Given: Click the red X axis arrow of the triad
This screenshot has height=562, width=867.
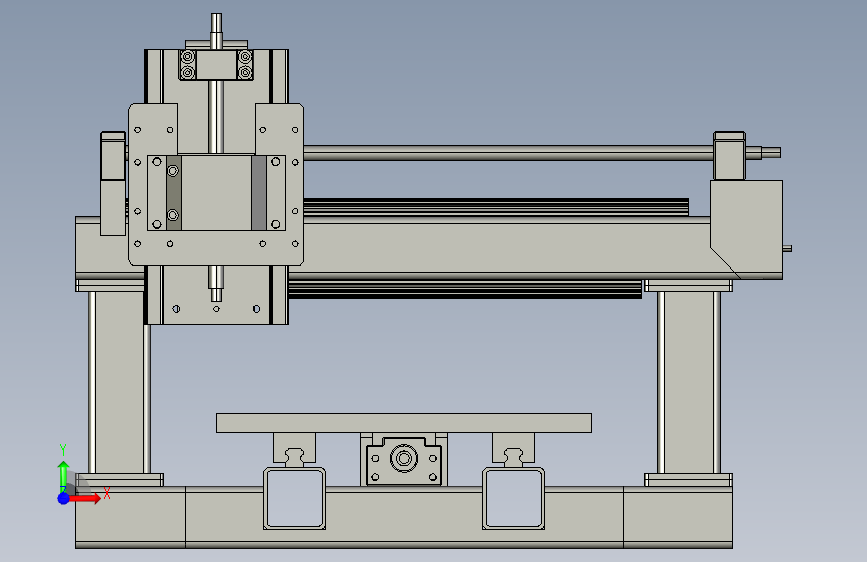Looking at the screenshot, I should [x=86, y=498].
